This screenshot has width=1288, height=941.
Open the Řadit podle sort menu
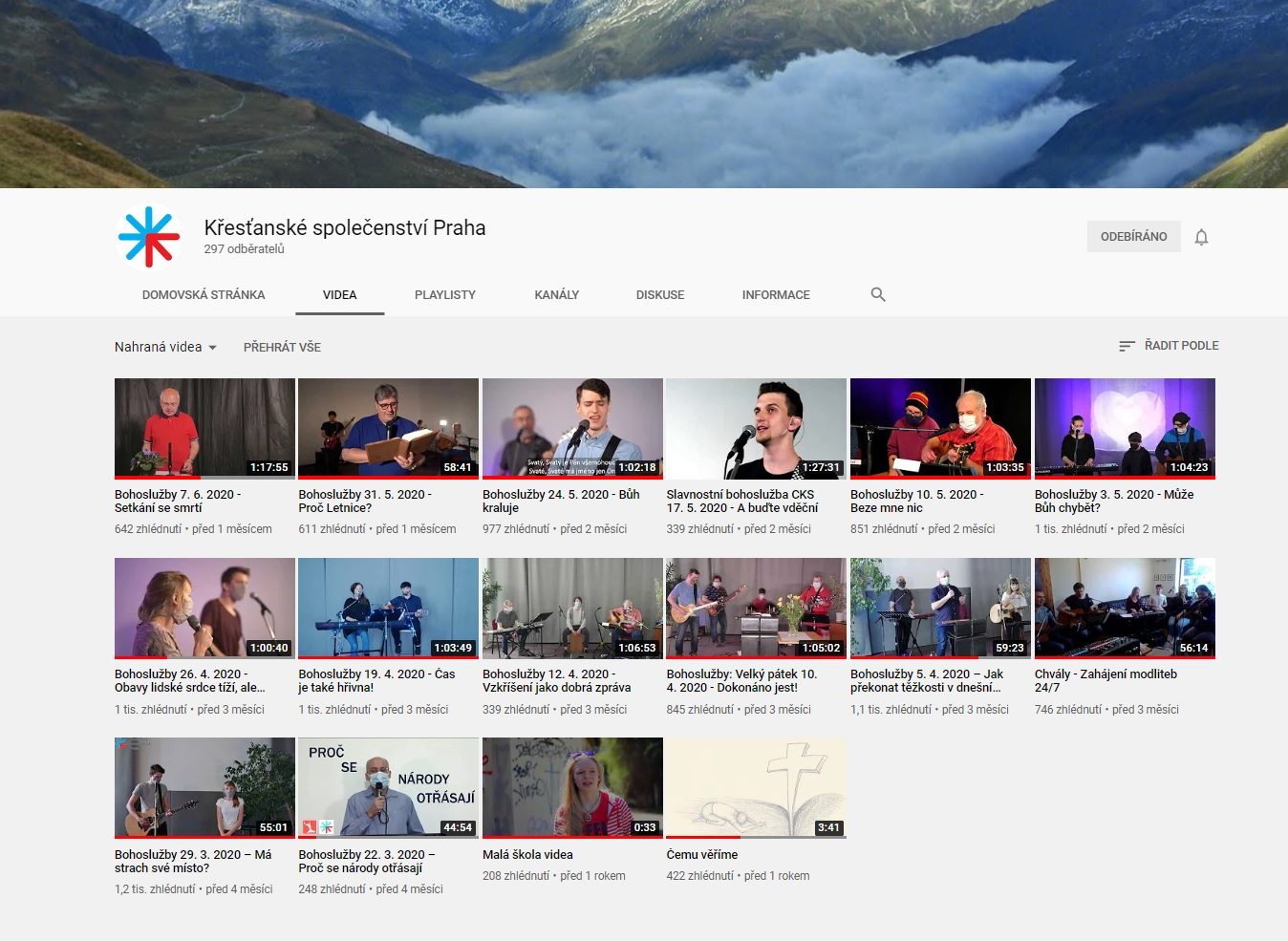1181,346
